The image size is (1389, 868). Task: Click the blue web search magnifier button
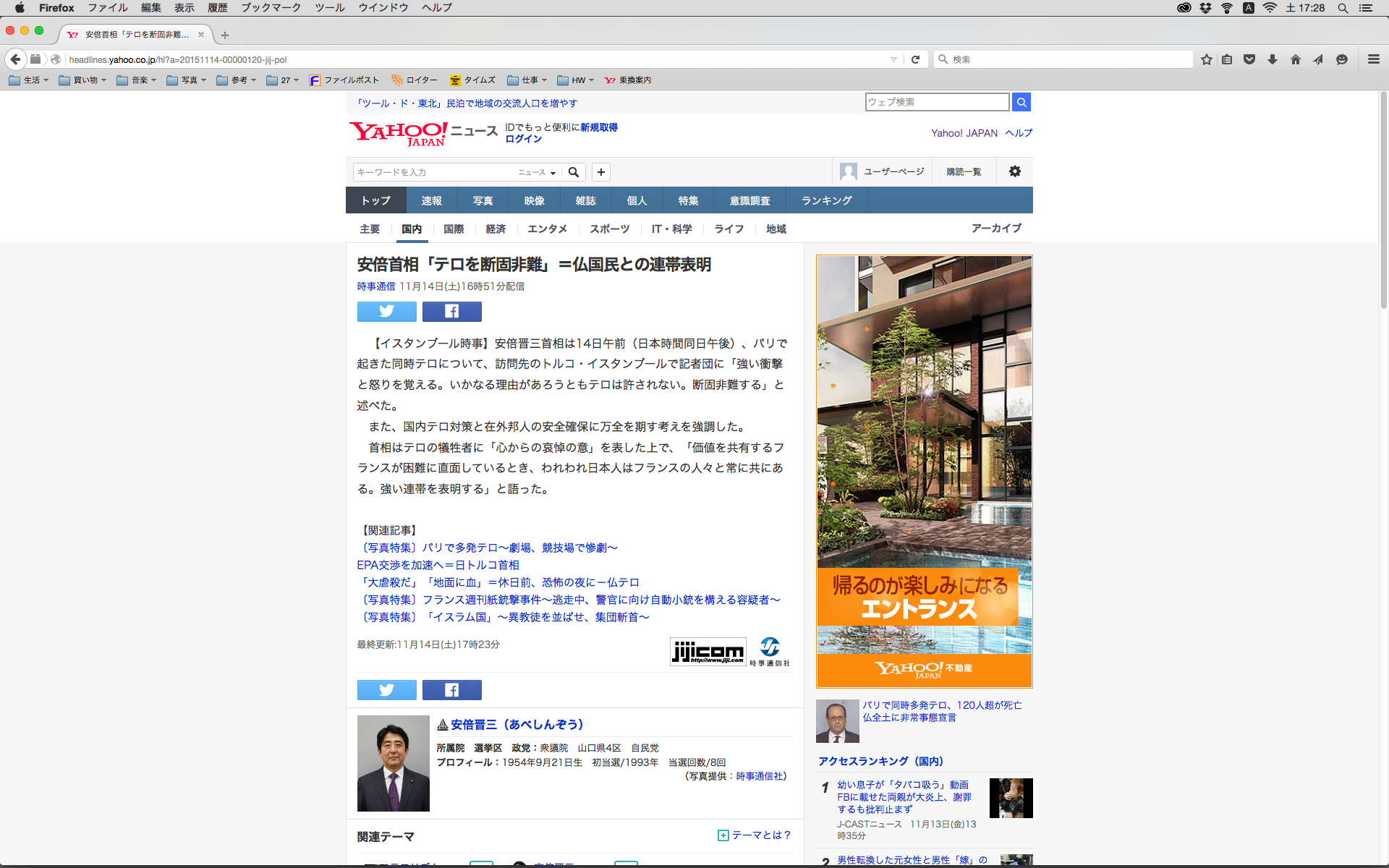pyautogui.click(x=1021, y=102)
